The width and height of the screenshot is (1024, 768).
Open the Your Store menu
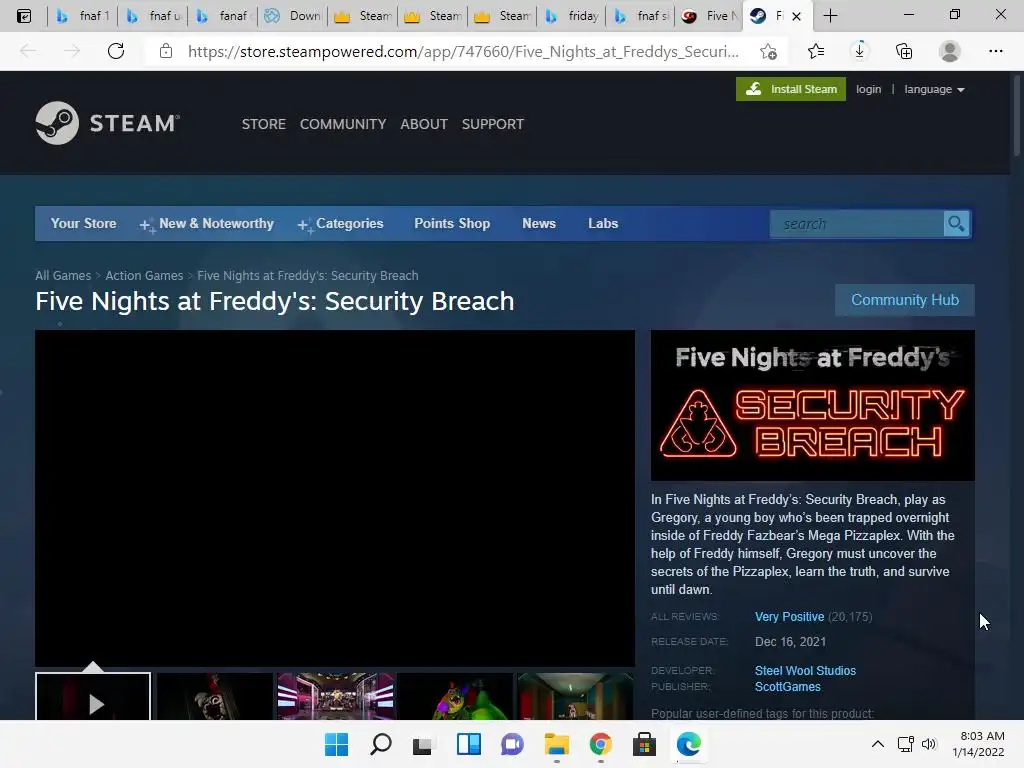[84, 223]
